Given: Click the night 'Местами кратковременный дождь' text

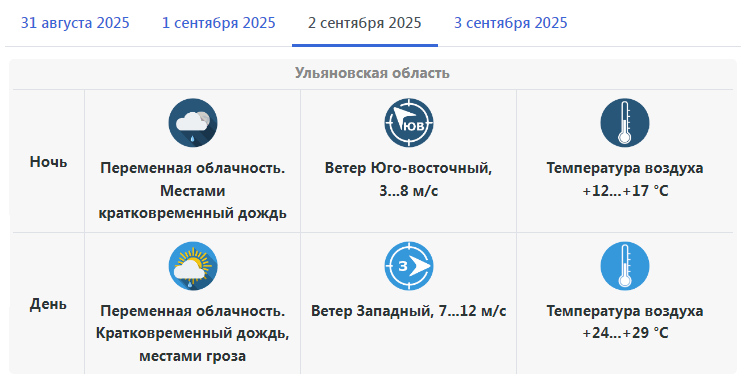Looking at the screenshot, I should coord(193,202).
